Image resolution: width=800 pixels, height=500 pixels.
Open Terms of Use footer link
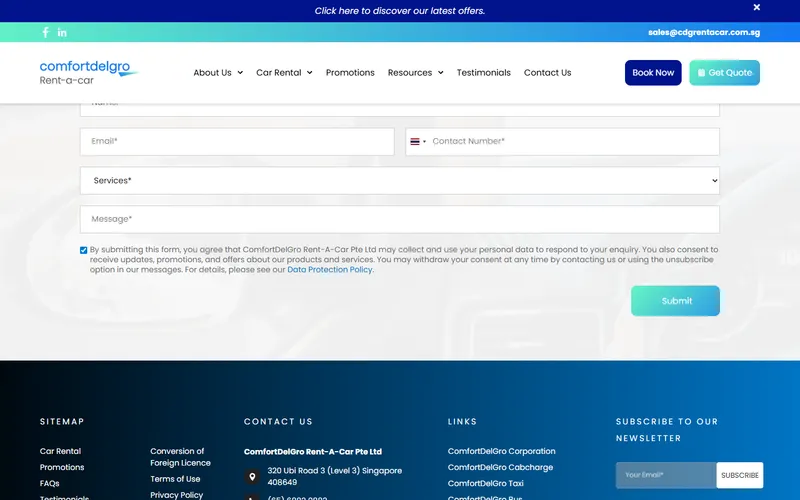click(x=175, y=479)
